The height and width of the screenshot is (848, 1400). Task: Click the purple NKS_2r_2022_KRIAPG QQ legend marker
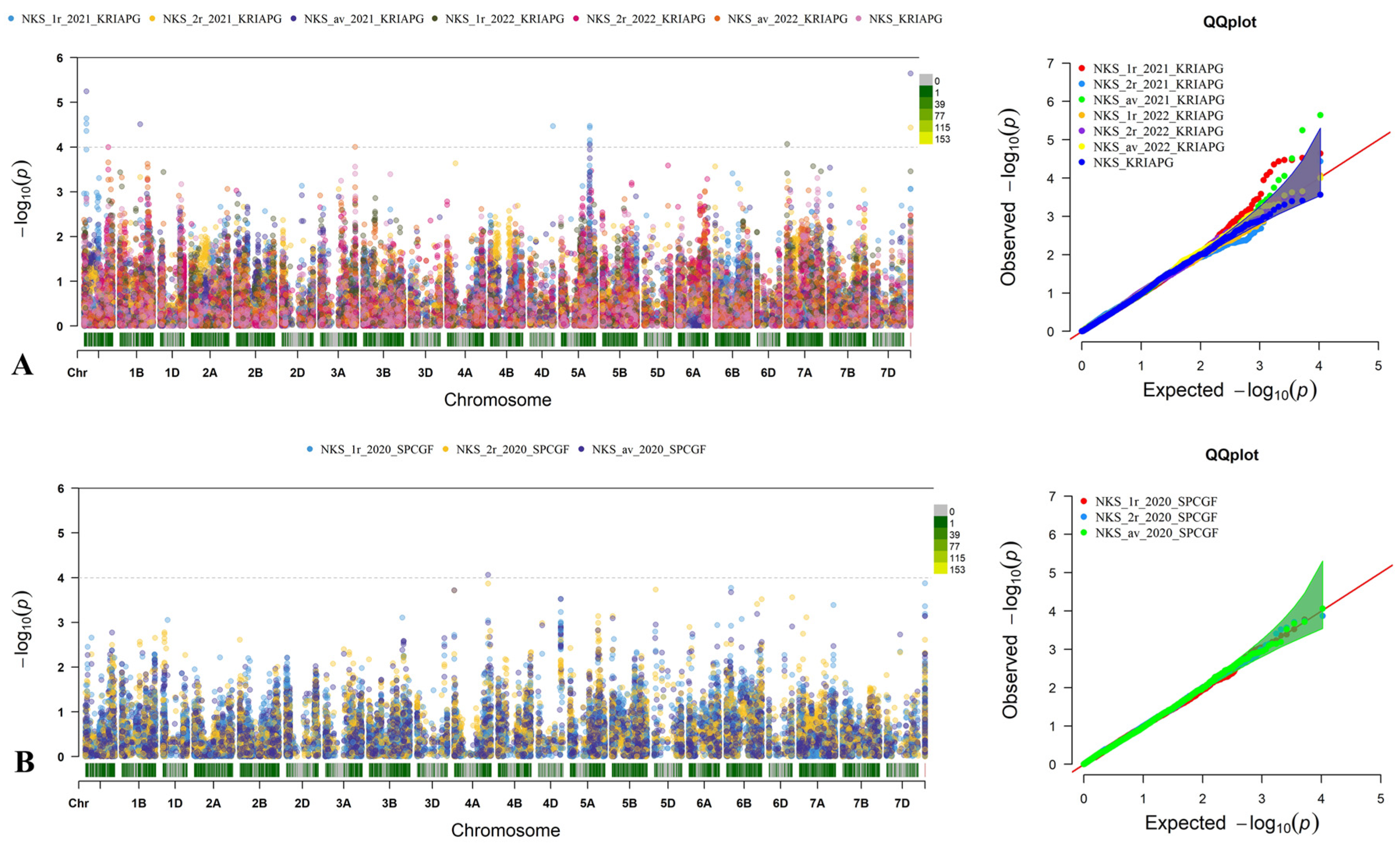coord(1081,131)
